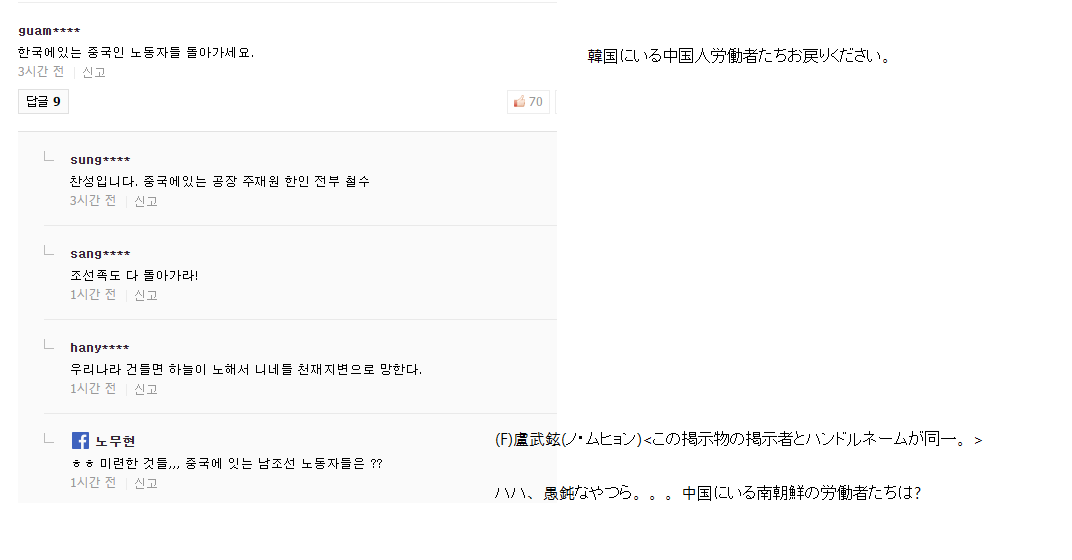Click reply arrow icon beside sung**** comment

tap(47, 157)
